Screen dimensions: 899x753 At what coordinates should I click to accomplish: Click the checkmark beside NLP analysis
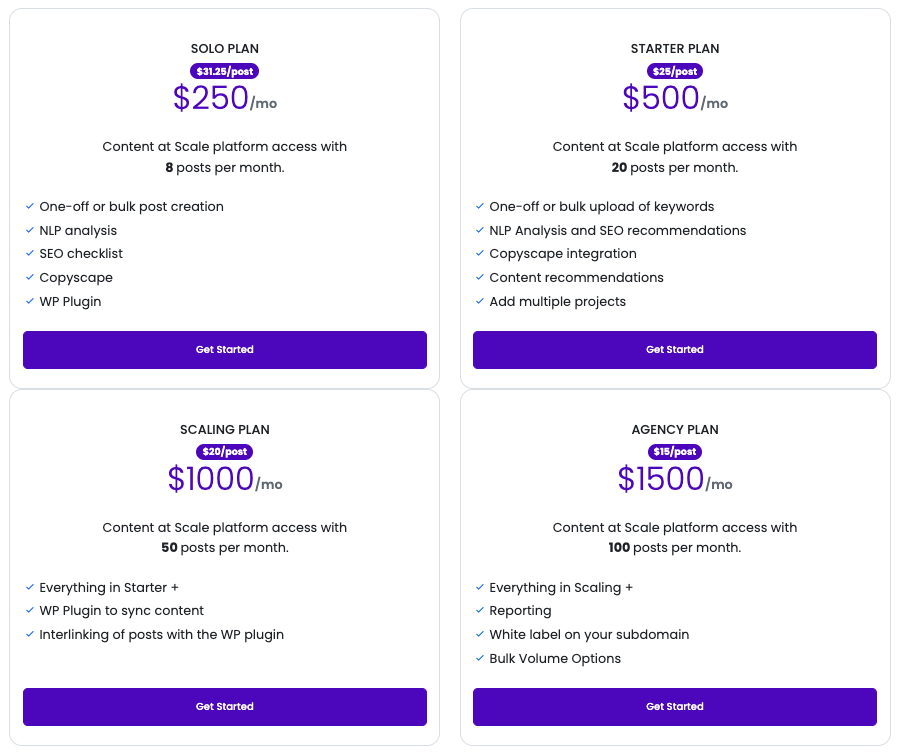[x=30, y=231]
